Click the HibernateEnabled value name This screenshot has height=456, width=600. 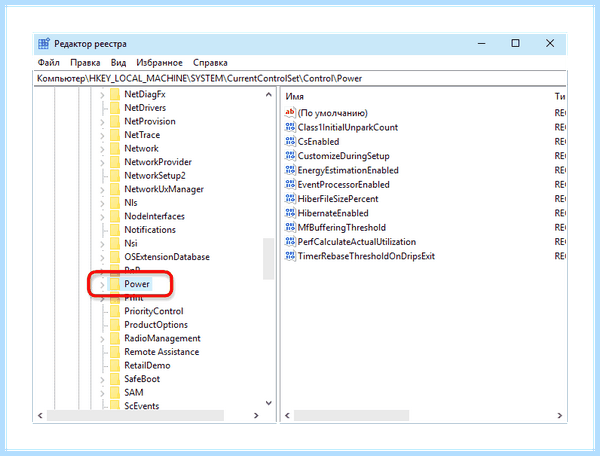coord(333,213)
